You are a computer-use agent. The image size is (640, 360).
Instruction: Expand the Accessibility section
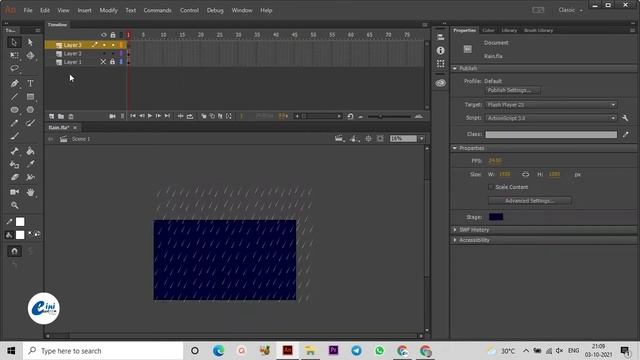coord(455,240)
